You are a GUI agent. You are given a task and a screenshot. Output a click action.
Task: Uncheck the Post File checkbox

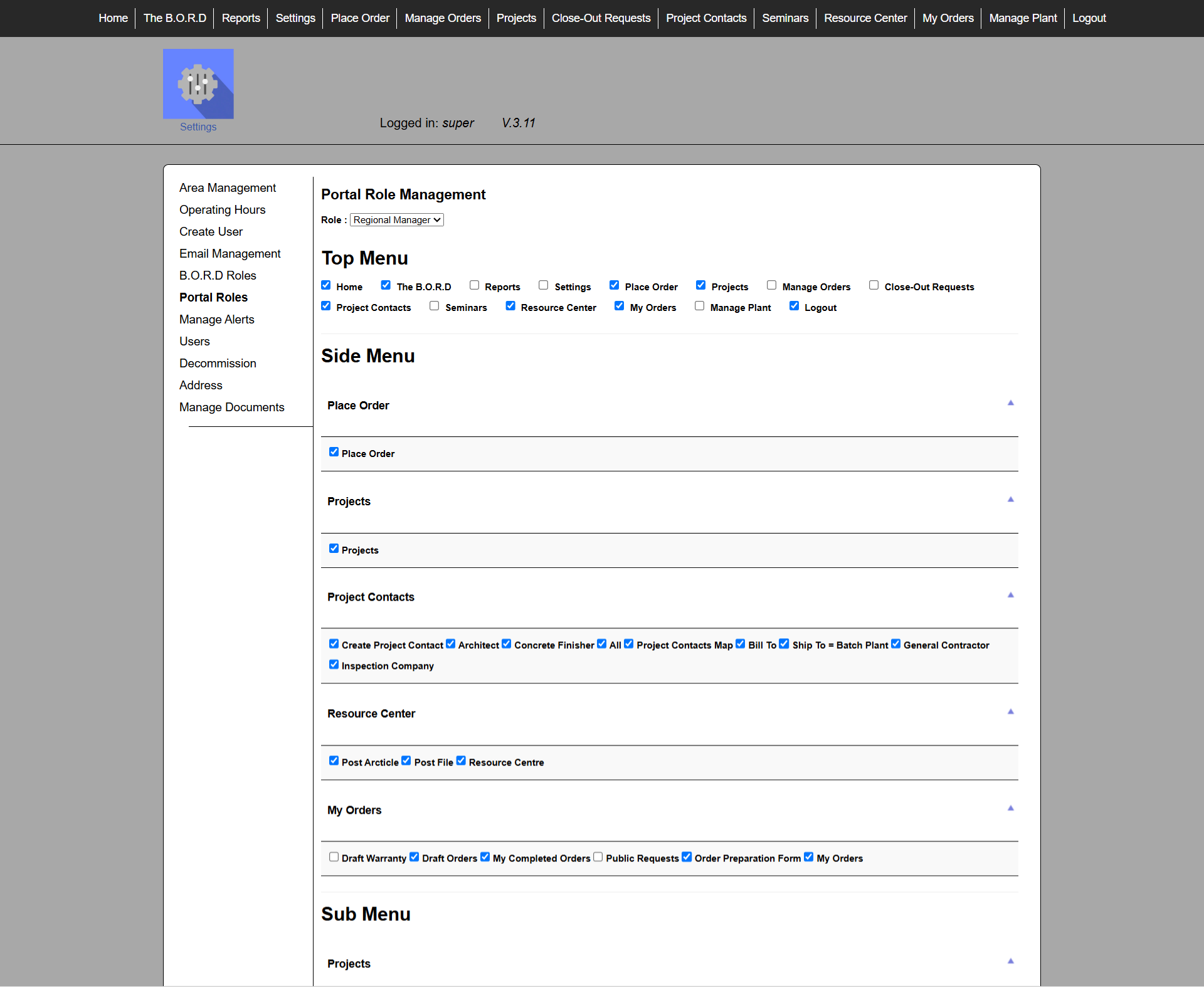pos(406,761)
